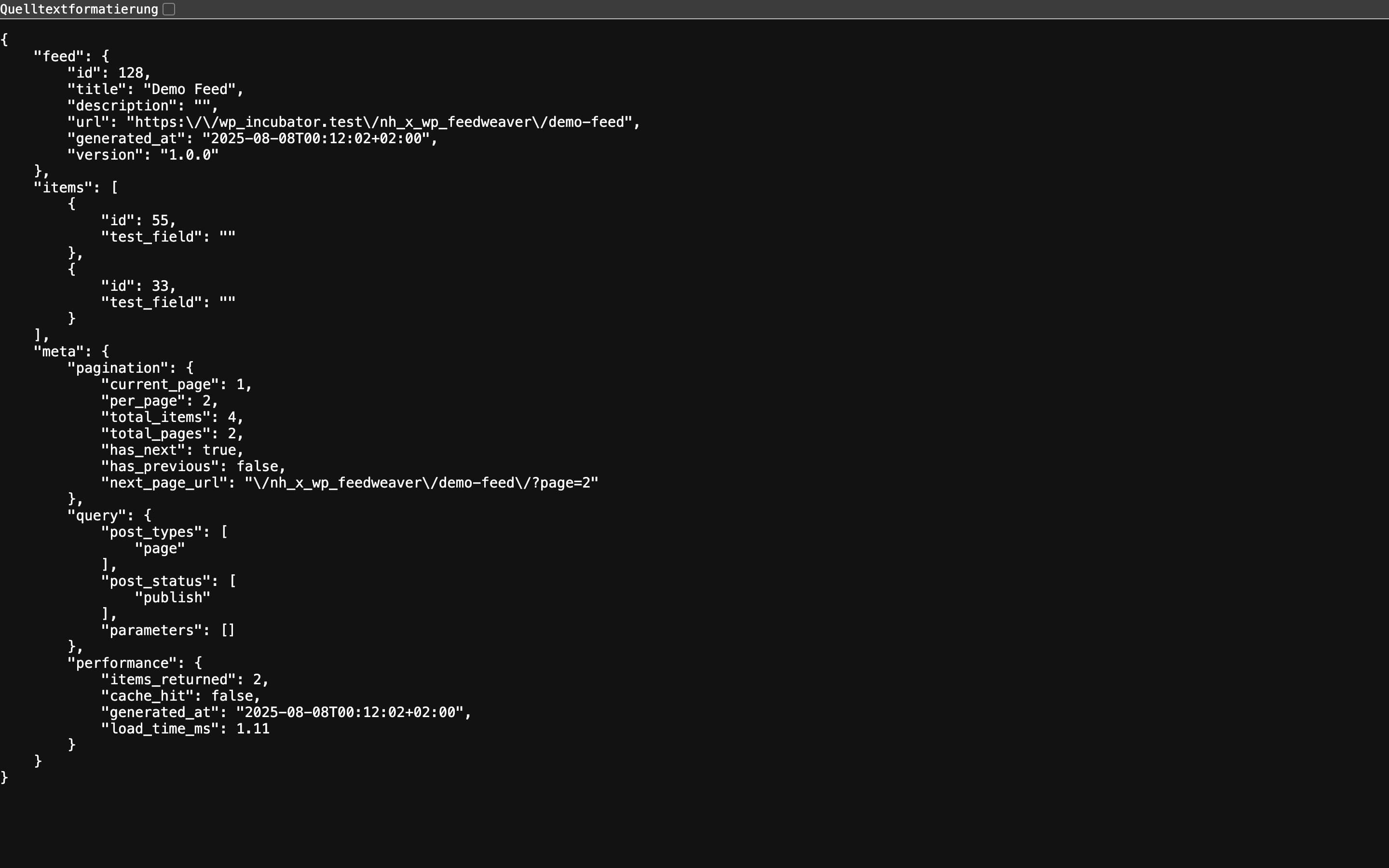Click the "pagination" key name
Screen dimensions: 1389x868
(118, 368)
